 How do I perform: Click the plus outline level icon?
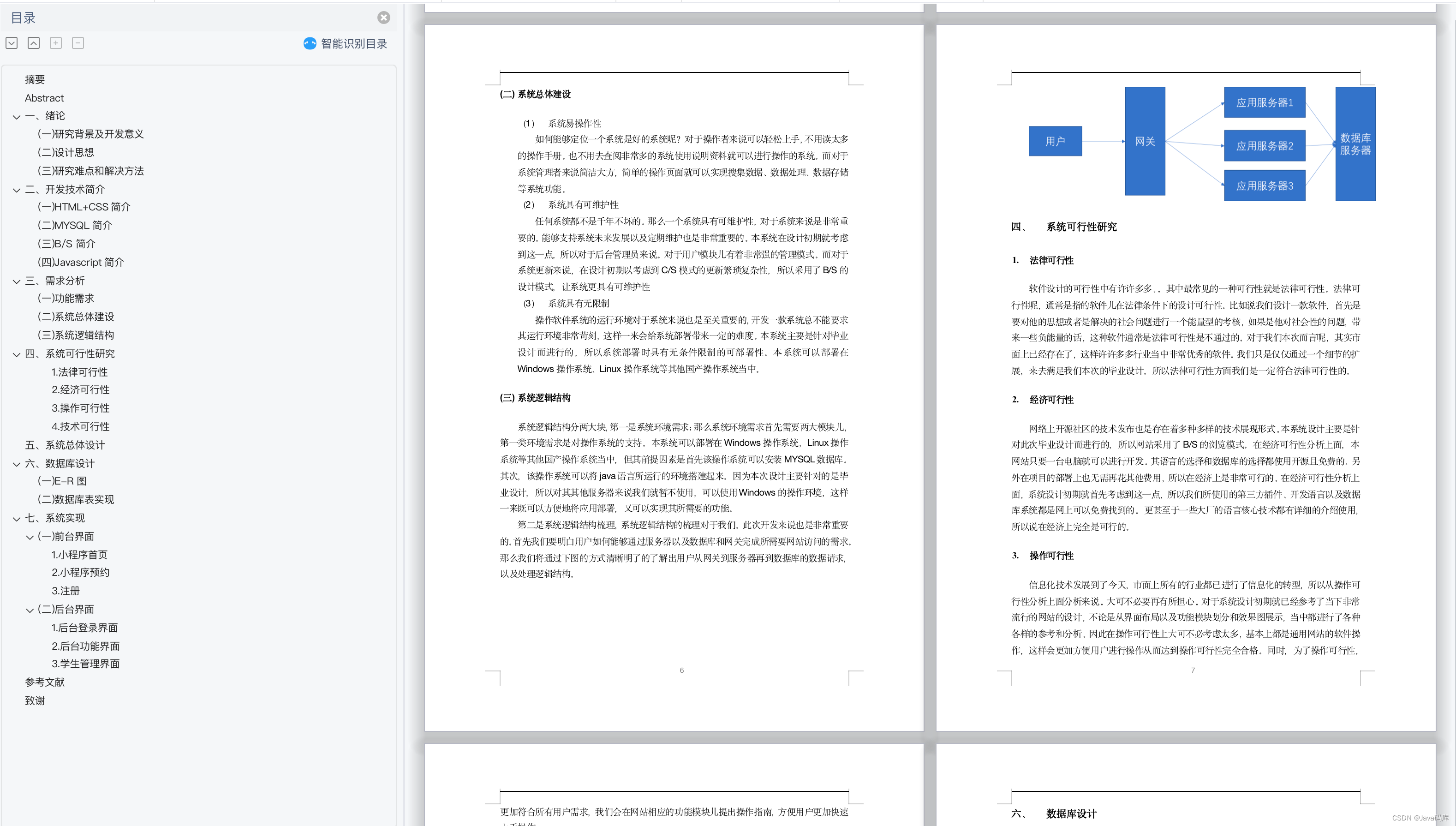click(x=55, y=43)
